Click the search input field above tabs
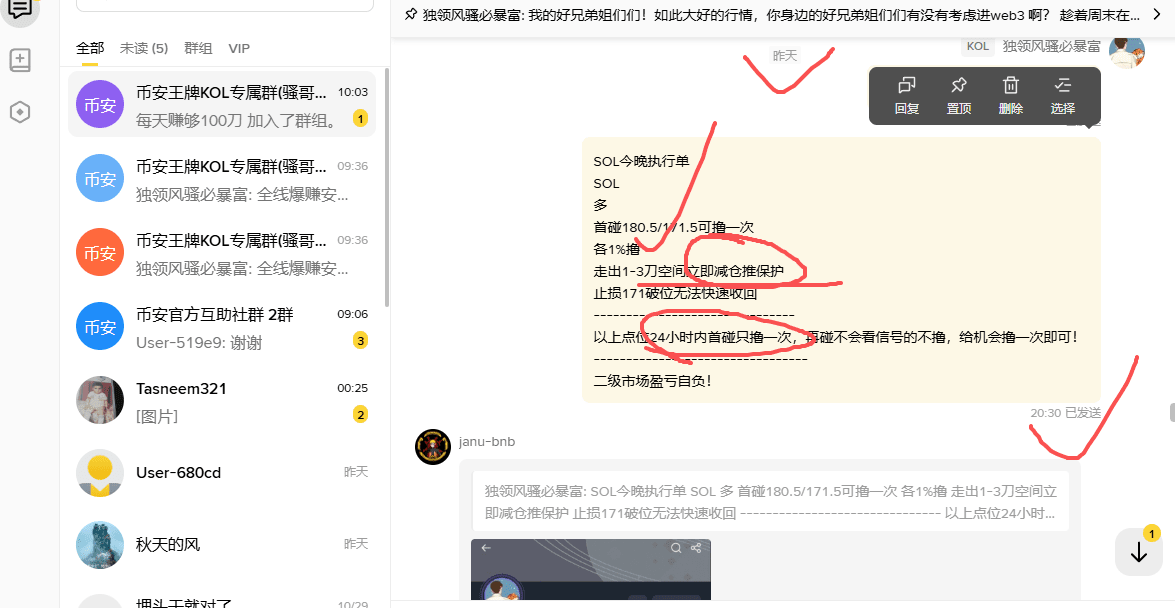The height and width of the screenshot is (608, 1175). point(225,4)
